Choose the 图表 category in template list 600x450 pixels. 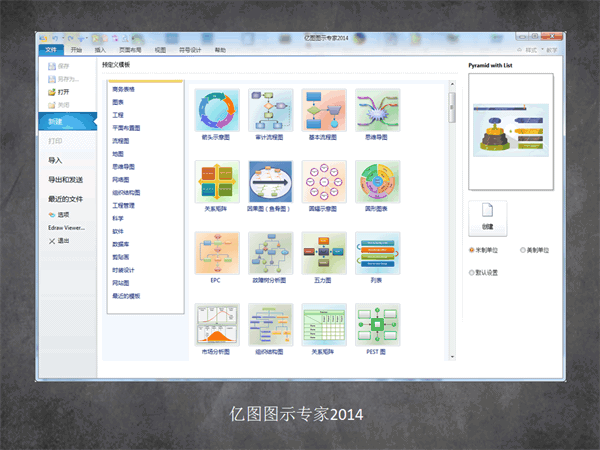(x=118, y=103)
